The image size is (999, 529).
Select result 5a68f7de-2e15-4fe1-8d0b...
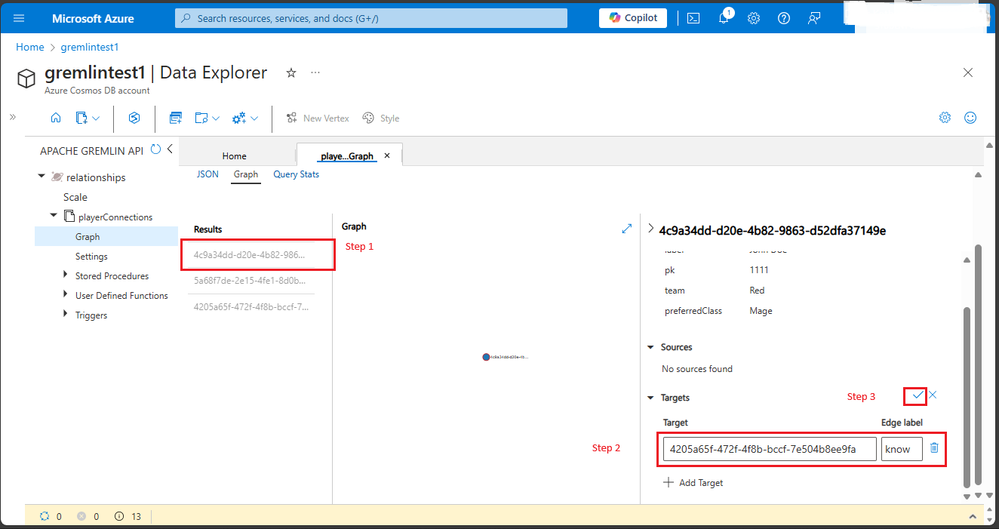coord(250,280)
